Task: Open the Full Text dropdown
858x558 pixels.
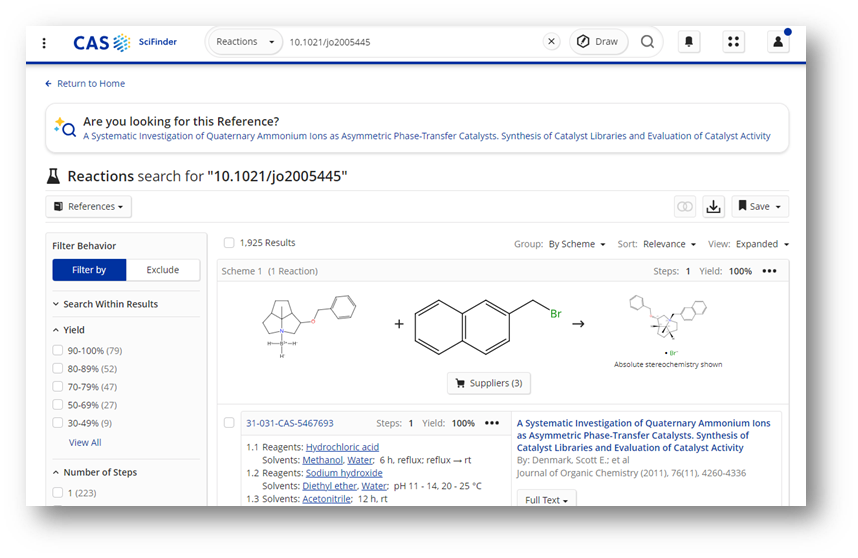Action: click(546, 498)
